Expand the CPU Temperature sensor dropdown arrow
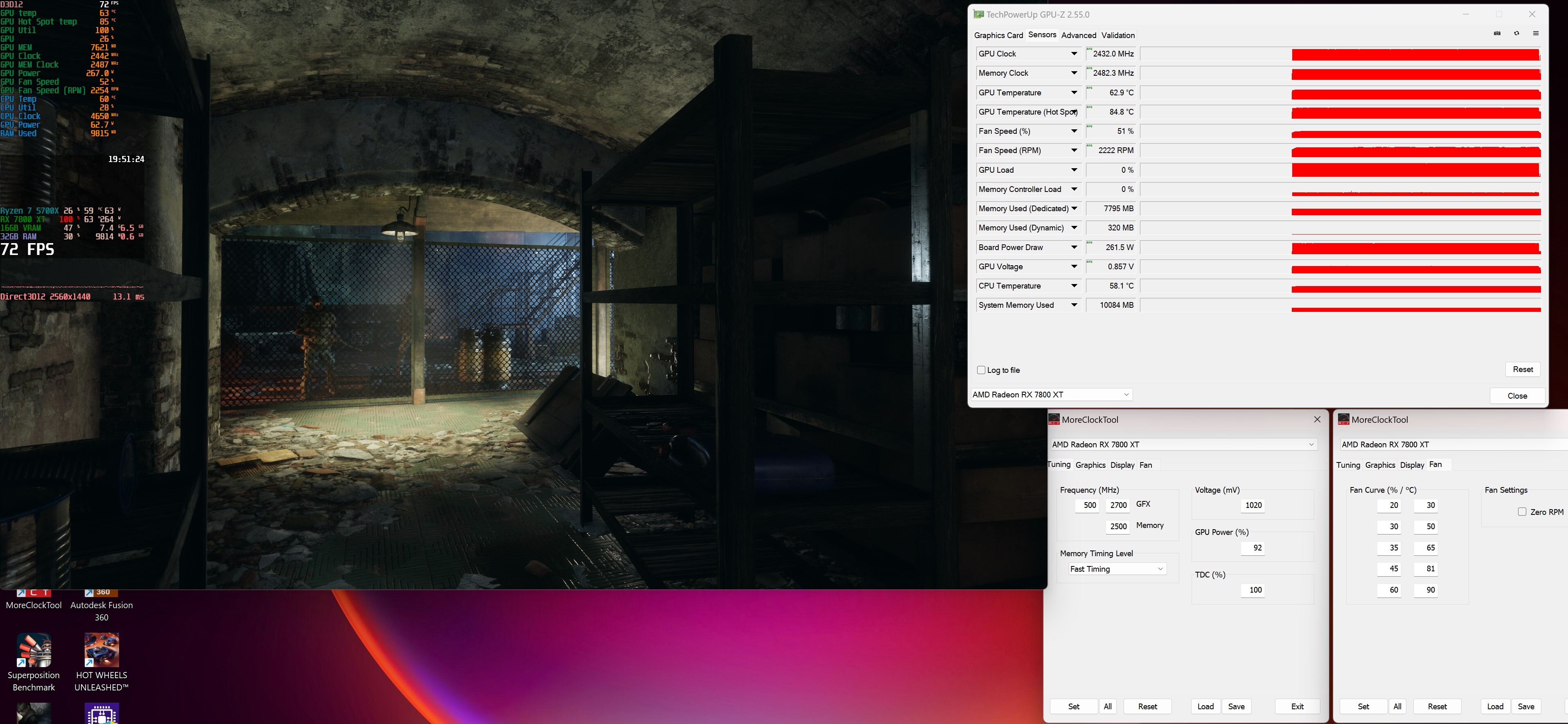Screen dimensions: 1568x724 [1075, 286]
